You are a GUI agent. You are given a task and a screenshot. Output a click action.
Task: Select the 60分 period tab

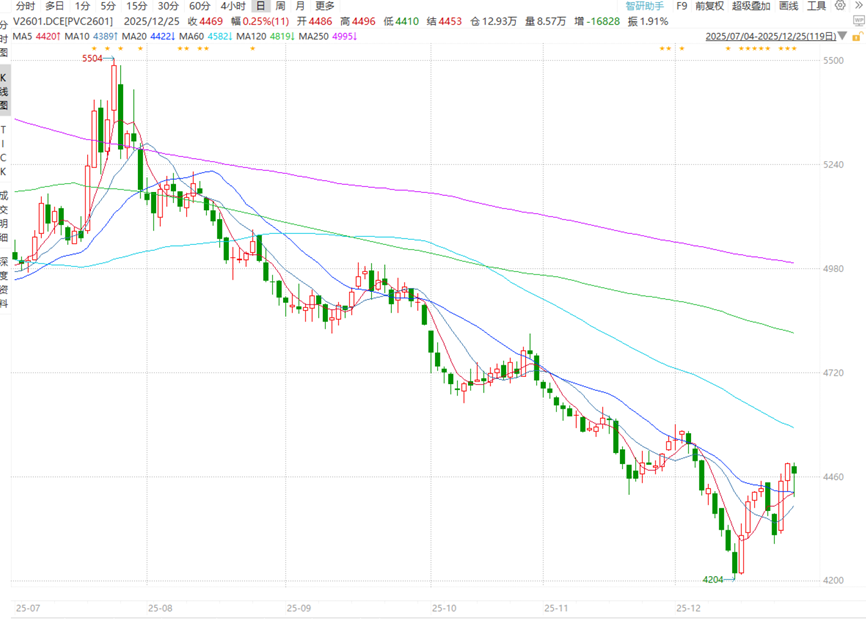199,6
